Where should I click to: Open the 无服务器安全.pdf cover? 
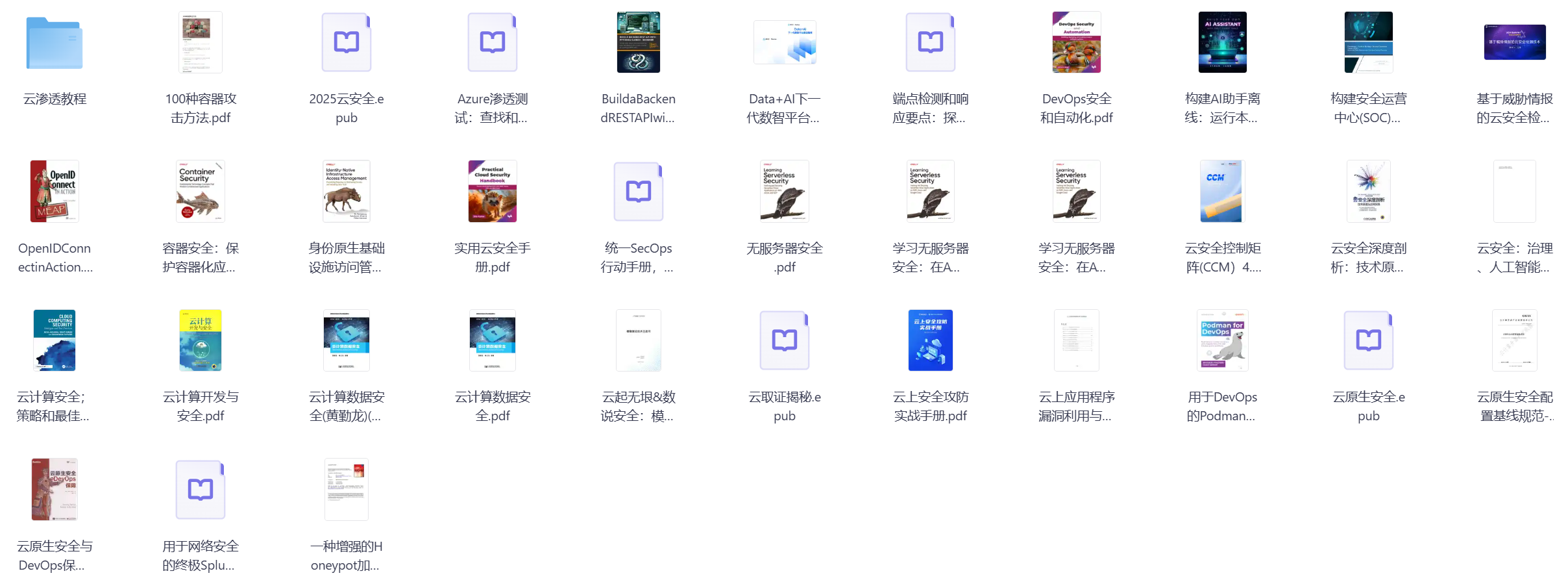(x=785, y=191)
